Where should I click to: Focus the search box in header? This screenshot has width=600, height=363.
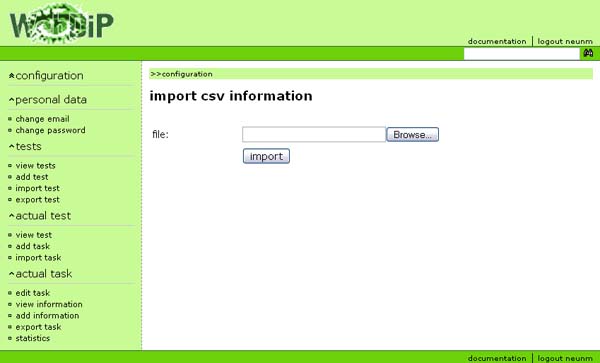pos(522,54)
